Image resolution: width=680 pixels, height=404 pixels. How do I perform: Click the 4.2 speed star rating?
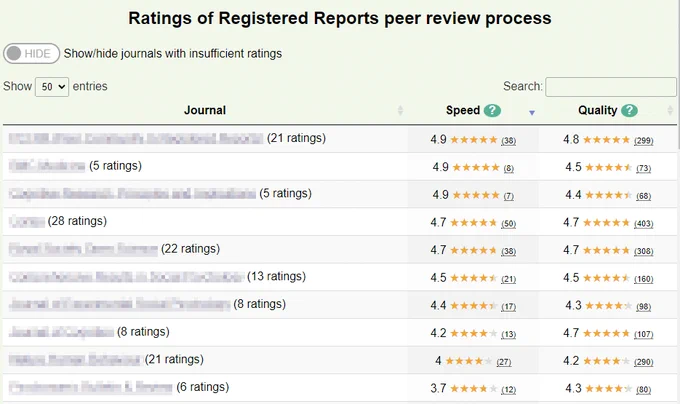point(474,333)
